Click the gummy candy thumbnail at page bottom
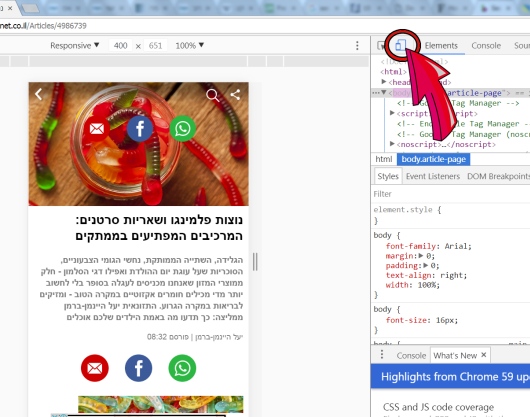The width and height of the screenshot is (530, 417). point(161,404)
